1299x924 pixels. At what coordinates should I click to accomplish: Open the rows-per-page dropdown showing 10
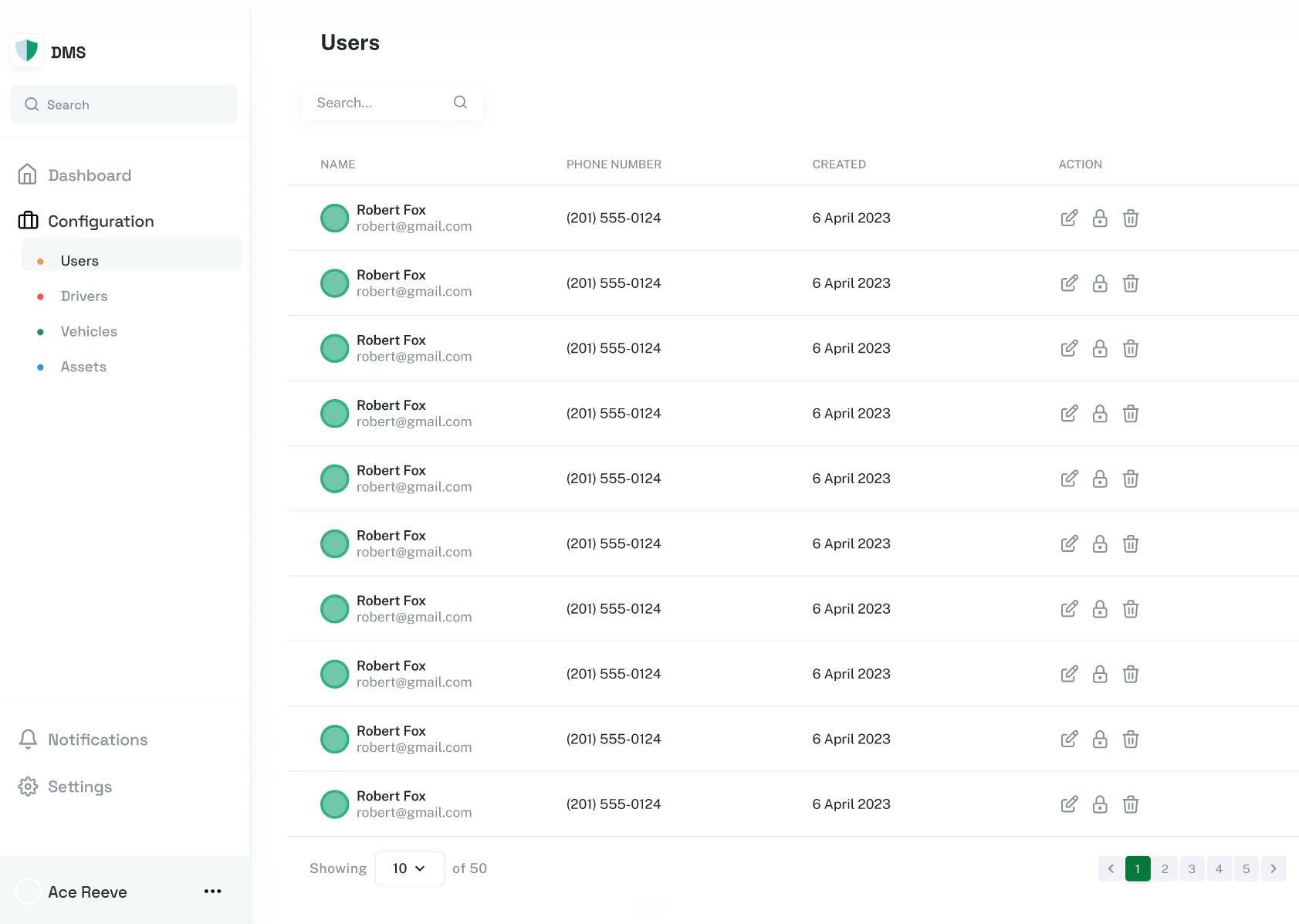[409, 868]
